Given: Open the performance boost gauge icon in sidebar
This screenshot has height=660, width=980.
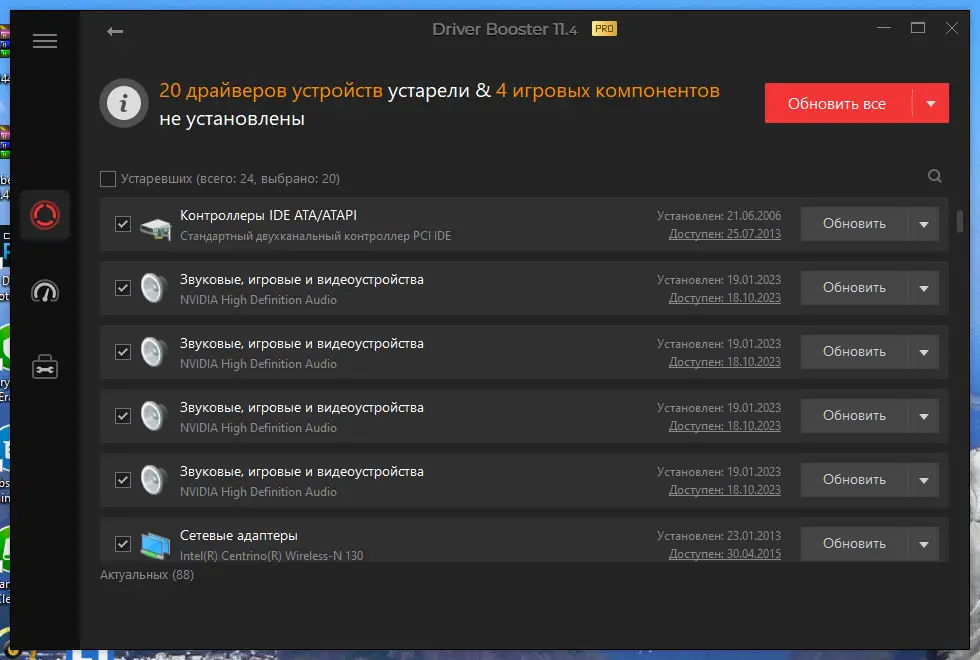Looking at the screenshot, I should pos(44,291).
